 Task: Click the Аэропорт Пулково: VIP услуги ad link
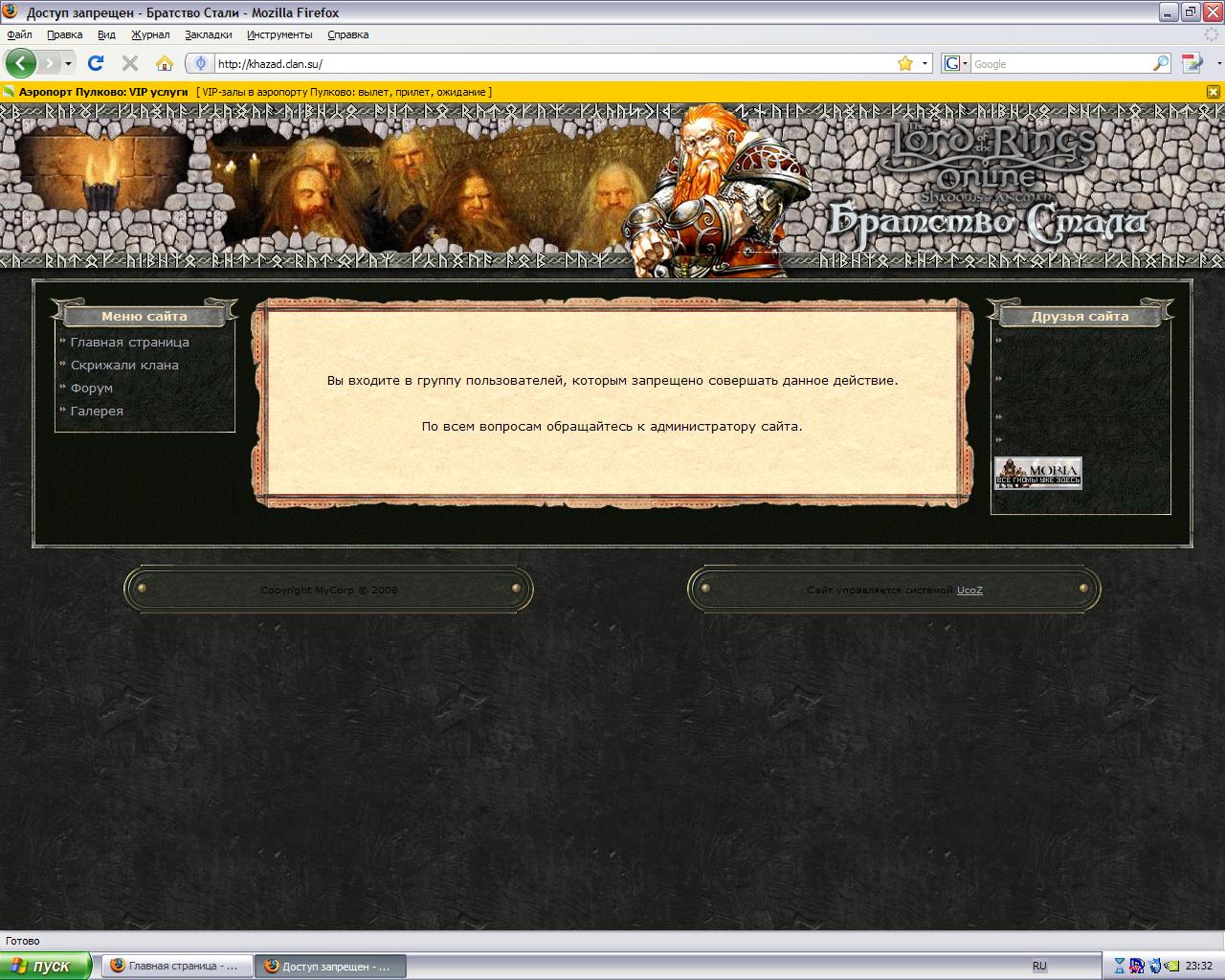pyautogui.click(x=103, y=92)
